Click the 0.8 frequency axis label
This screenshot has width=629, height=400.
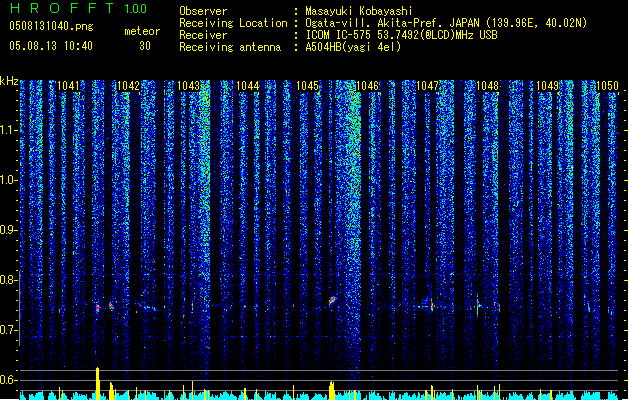coord(8,280)
